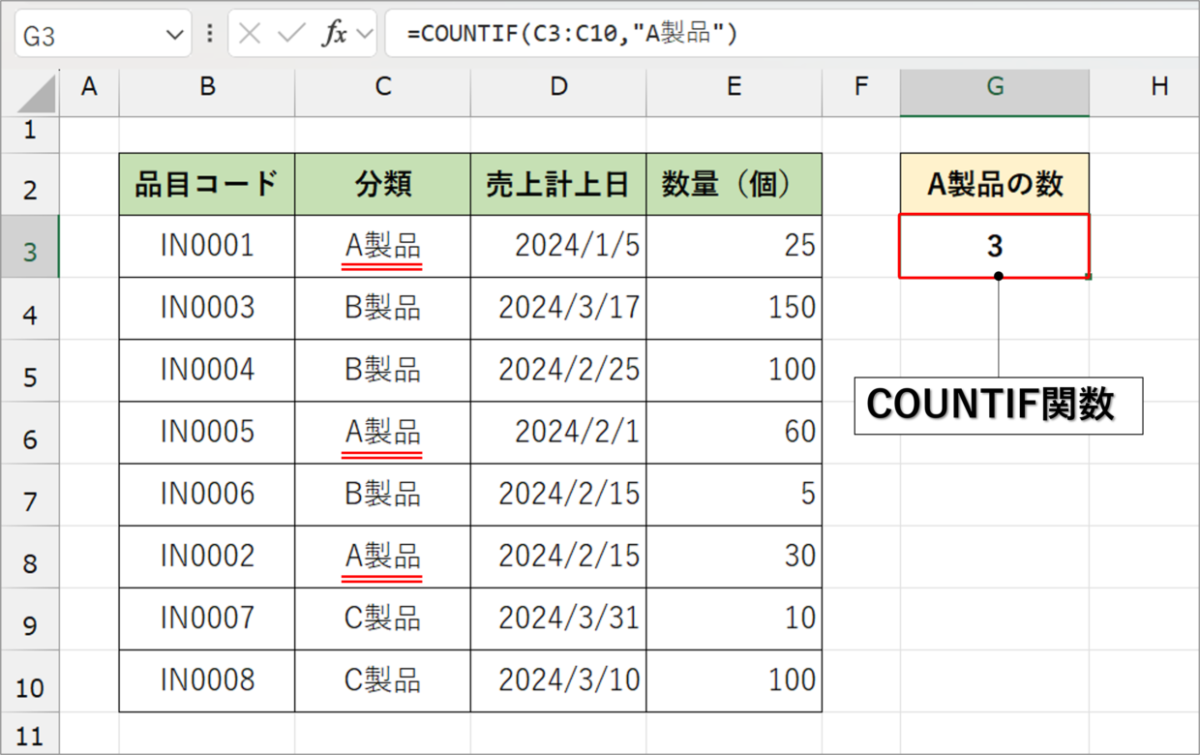
Task: Select cell G3 showing result 3
Action: tap(994, 246)
